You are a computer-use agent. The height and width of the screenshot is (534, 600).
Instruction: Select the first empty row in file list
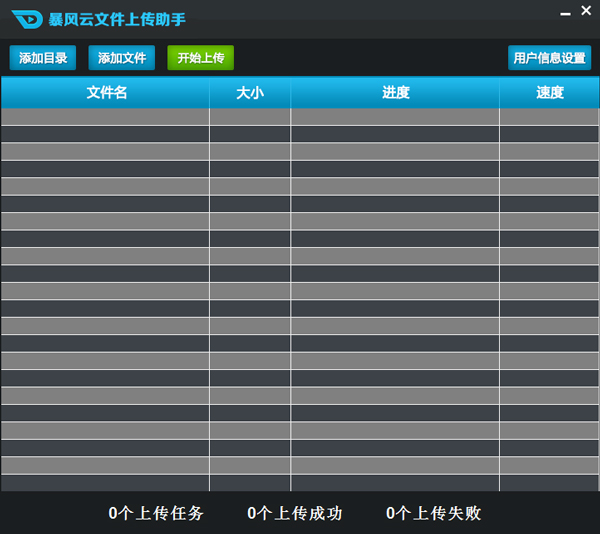click(300, 117)
